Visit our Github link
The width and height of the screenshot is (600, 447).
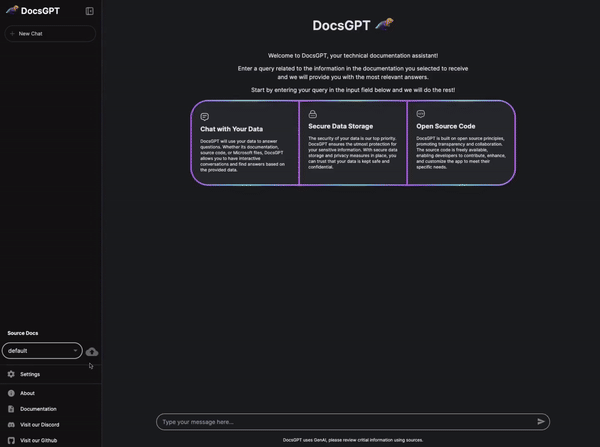(38, 440)
